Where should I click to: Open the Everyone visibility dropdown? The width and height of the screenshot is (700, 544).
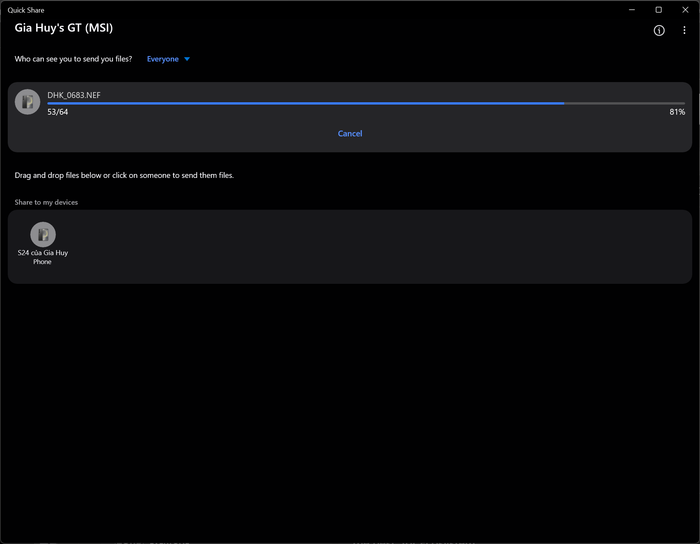coord(168,59)
